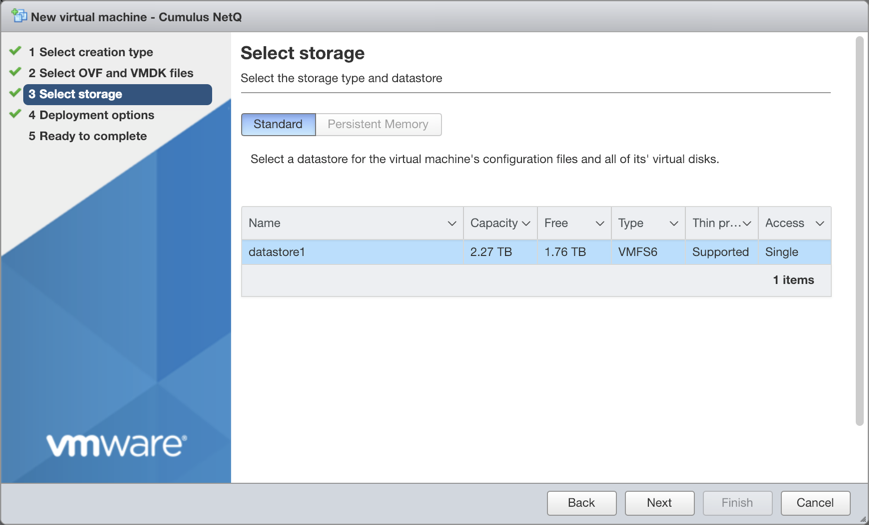Screen dimensions: 869x525
Task: Expand the Thin provisioning column chevron
Action: point(747,224)
